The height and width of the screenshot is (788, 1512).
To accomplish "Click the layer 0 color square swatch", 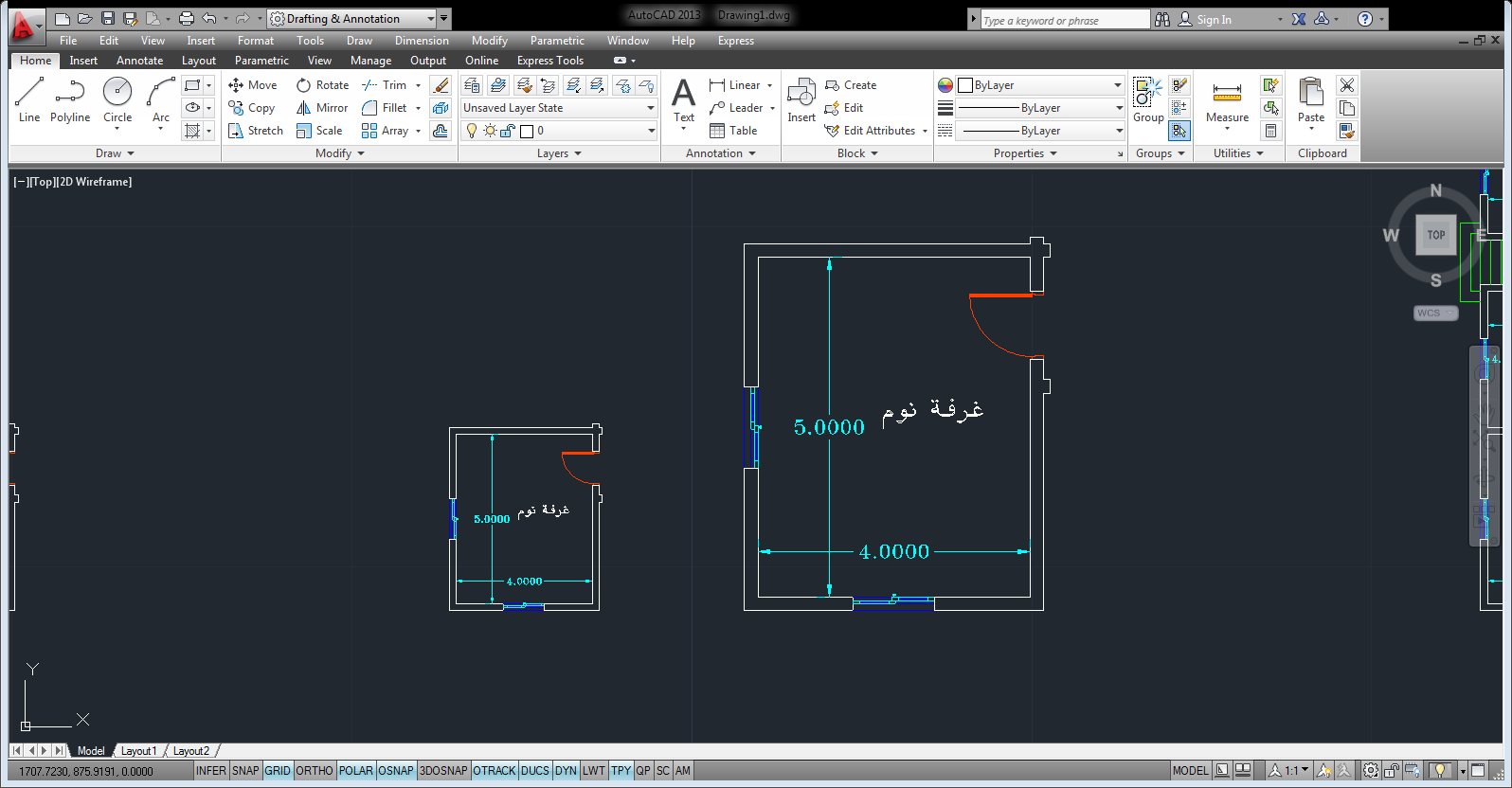I will coord(527,131).
